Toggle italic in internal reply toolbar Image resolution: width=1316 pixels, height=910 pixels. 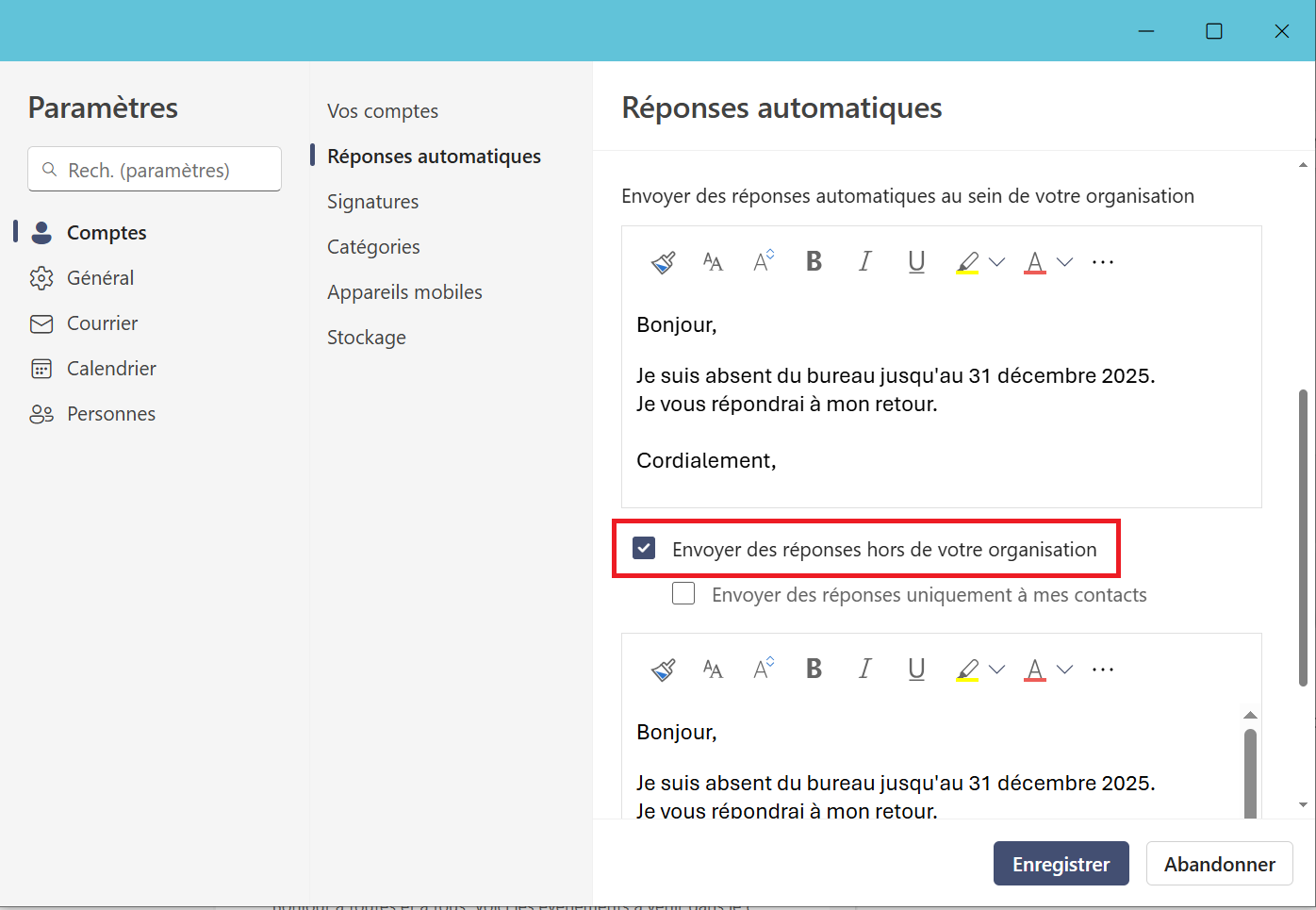(864, 261)
